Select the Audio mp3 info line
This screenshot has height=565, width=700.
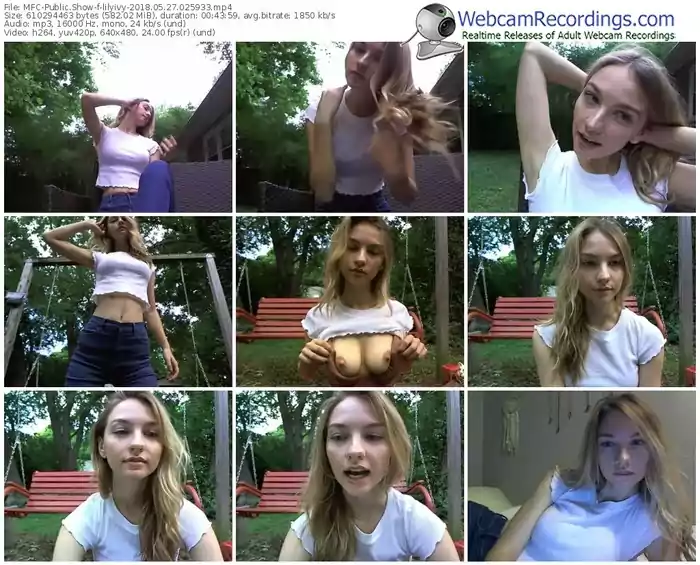(95, 24)
